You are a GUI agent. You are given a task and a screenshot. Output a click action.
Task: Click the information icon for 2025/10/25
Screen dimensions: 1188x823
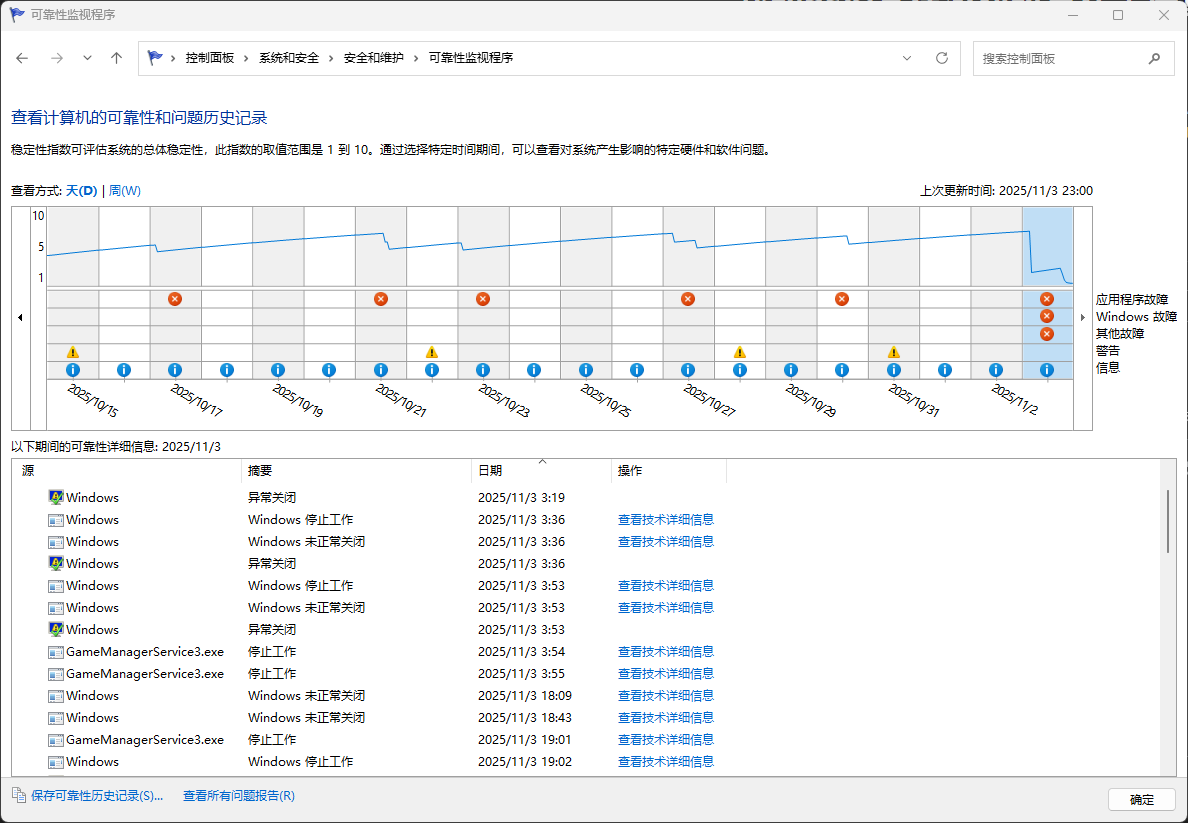(586, 370)
